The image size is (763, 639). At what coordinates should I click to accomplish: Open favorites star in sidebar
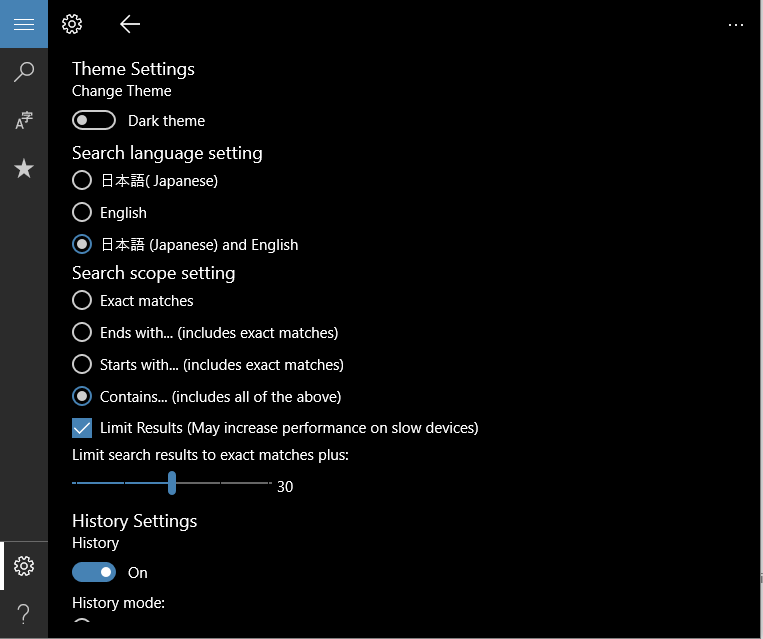pos(24,168)
